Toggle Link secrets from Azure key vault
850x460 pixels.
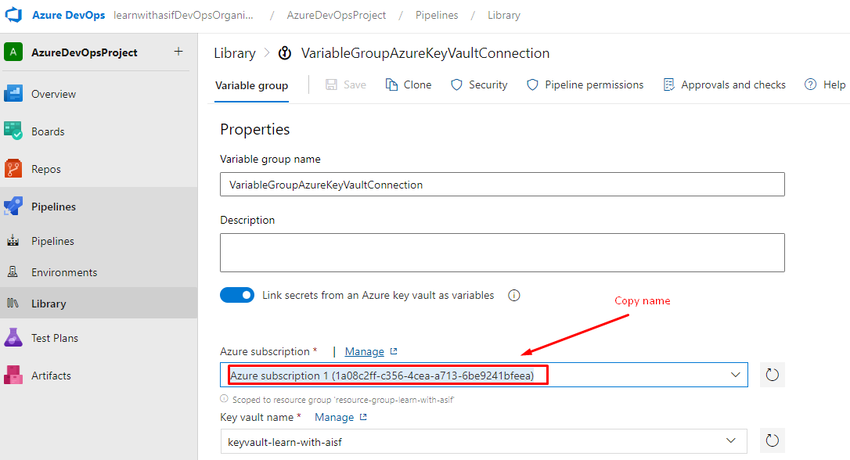[237, 296]
